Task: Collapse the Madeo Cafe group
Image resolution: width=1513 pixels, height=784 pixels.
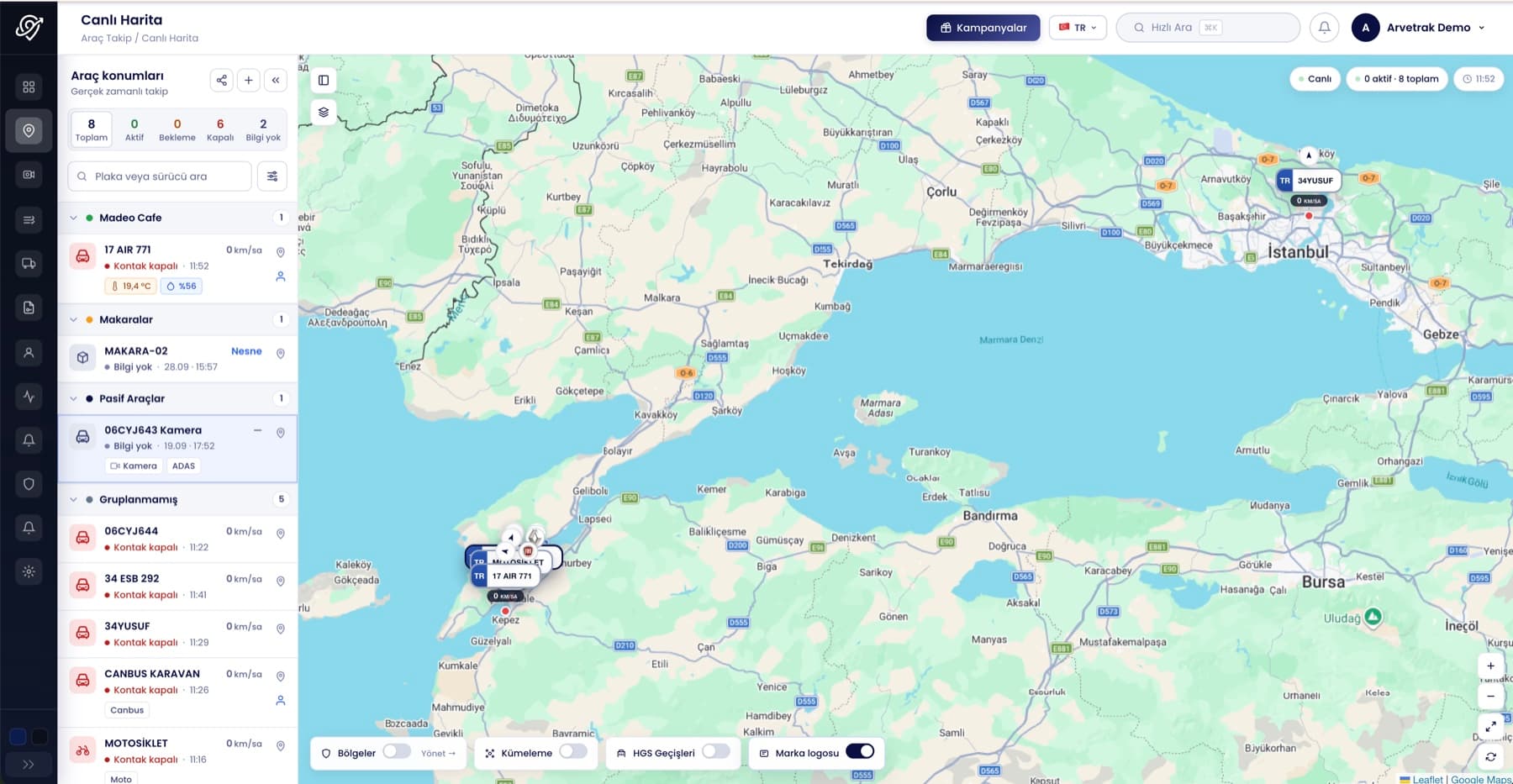Action: (x=73, y=218)
